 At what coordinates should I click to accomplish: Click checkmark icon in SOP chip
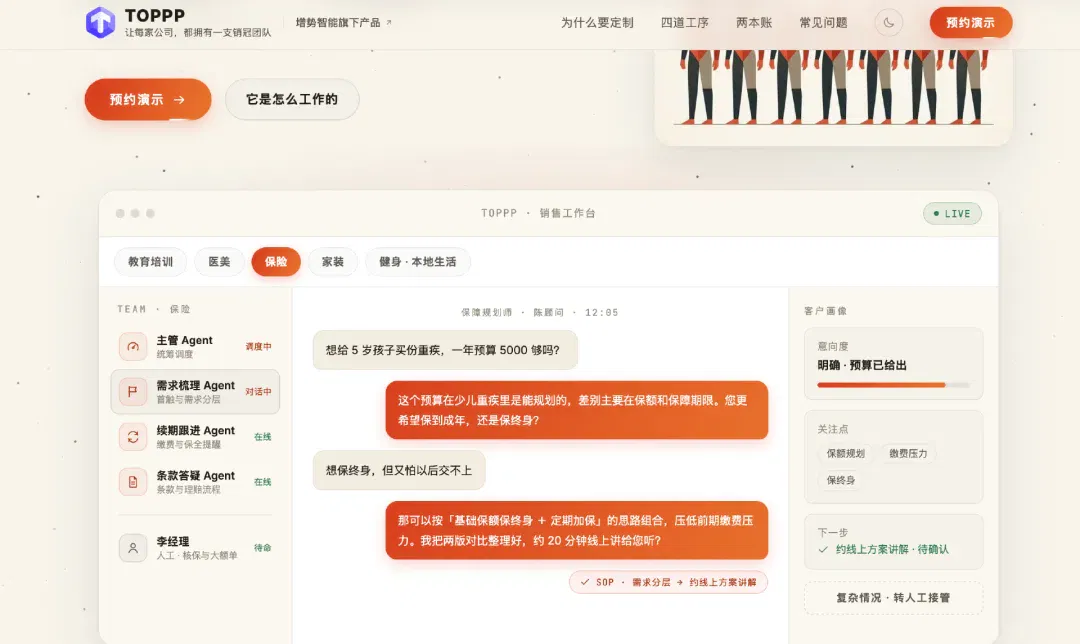coord(585,582)
